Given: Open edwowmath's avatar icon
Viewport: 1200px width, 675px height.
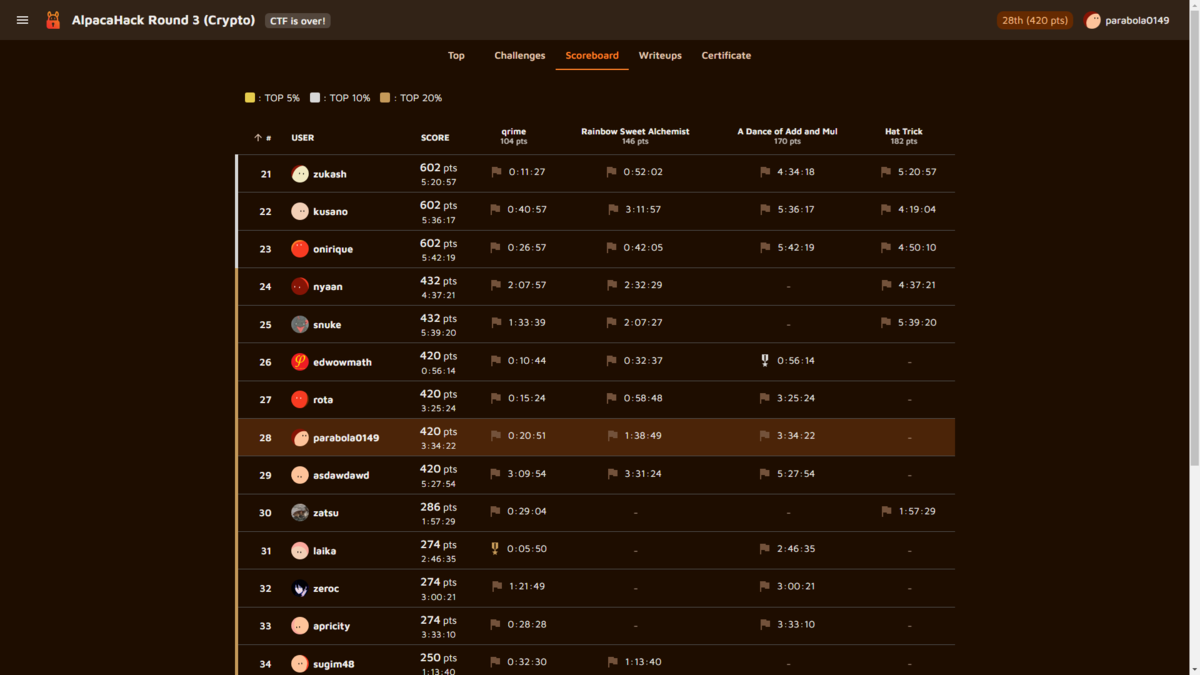Looking at the screenshot, I should point(300,362).
